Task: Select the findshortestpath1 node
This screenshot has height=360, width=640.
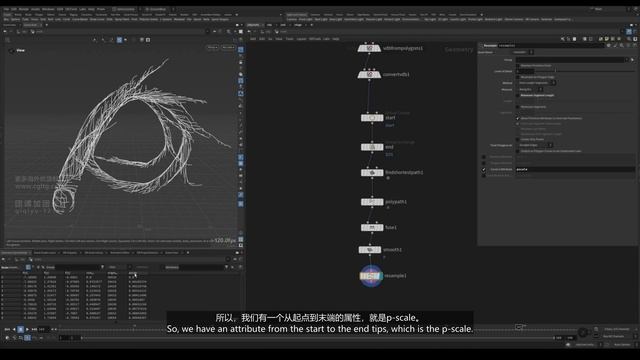Action: [372, 173]
